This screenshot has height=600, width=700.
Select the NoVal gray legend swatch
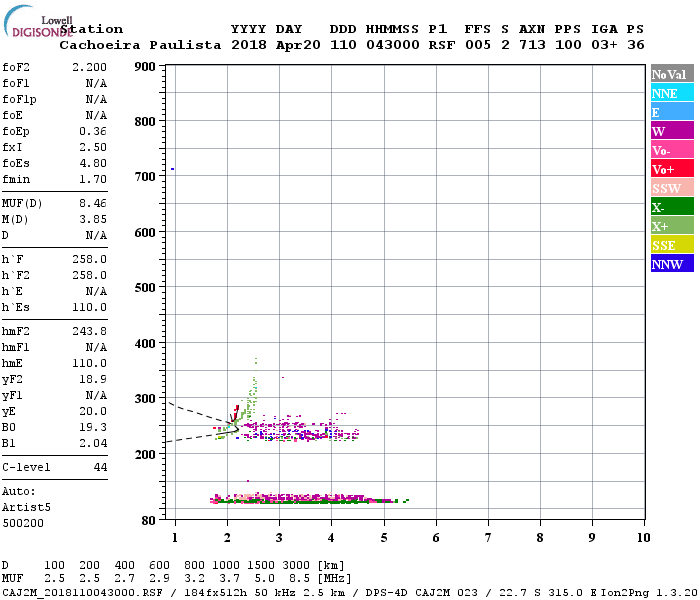(x=672, y=74)
